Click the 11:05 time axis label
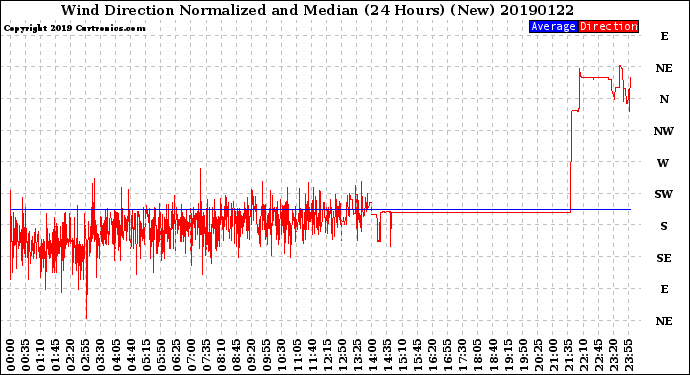 297,355
